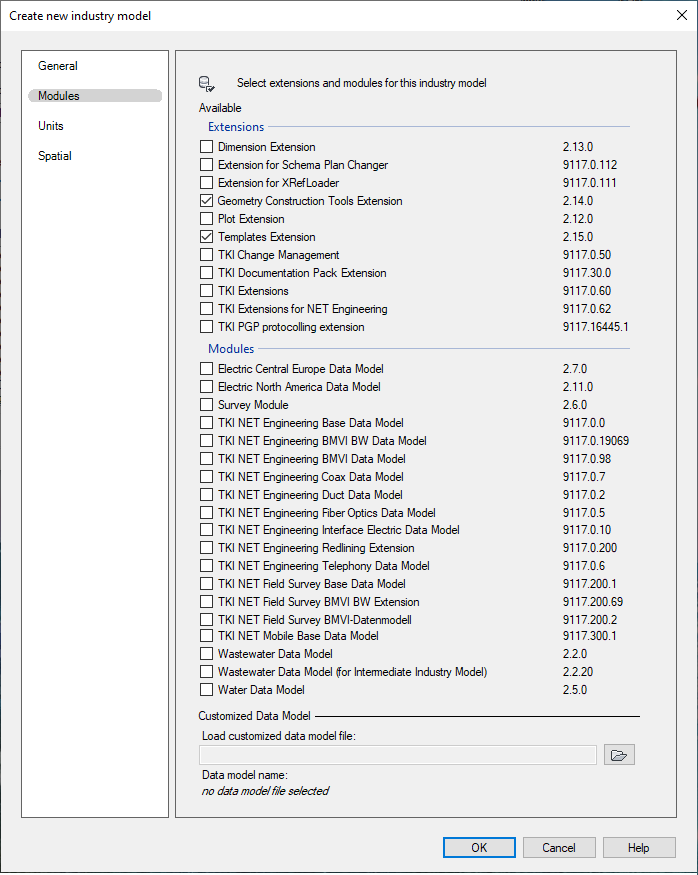This screenshot has height=875, width=698.
Task: Check Electric North America Data Model
Action: 206,387
